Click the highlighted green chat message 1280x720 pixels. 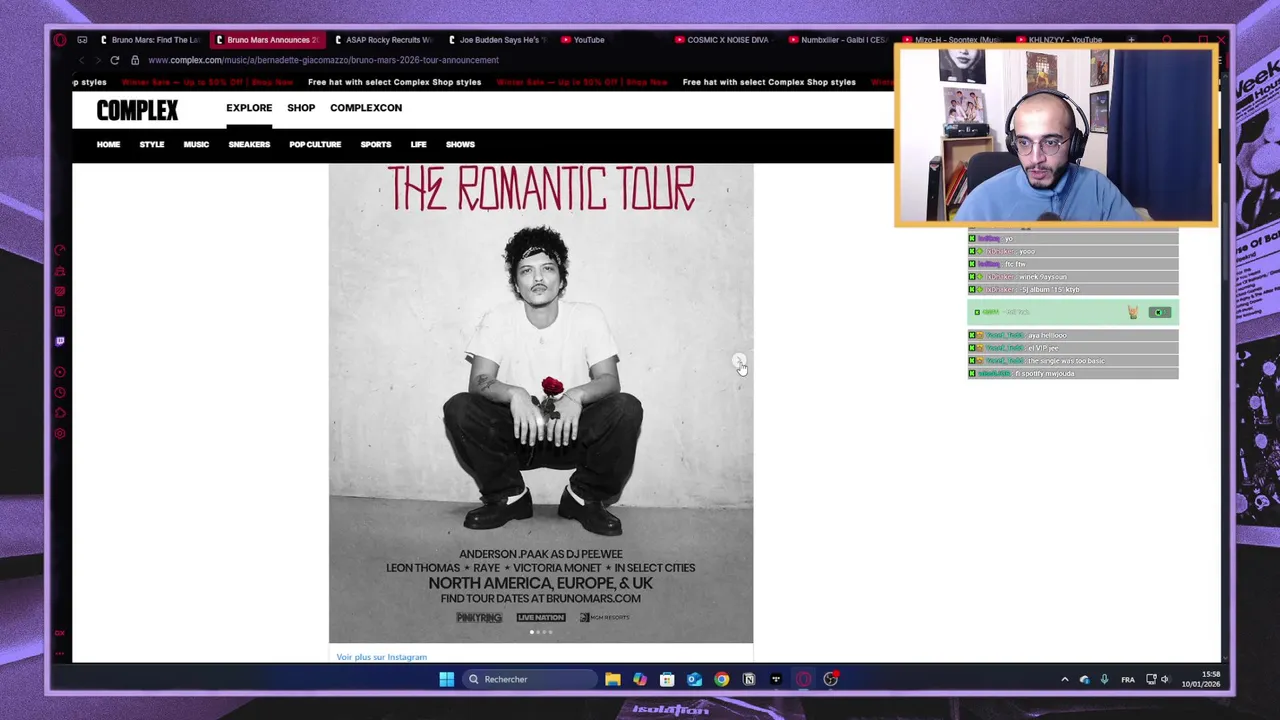pos(1073,312)
